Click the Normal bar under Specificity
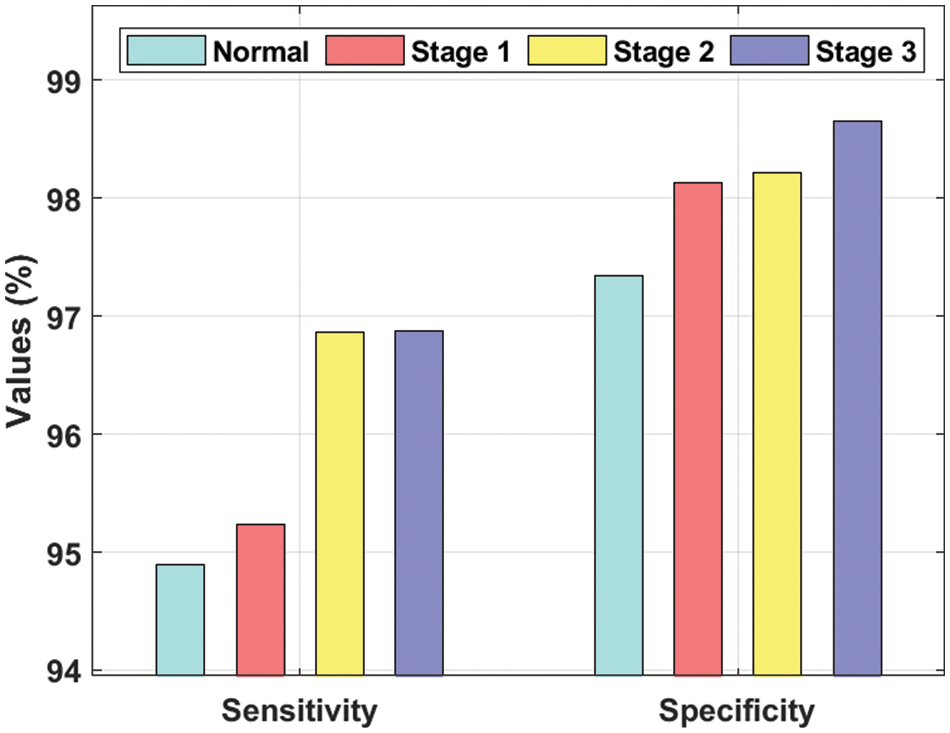950x733 pixels. click(x=618, y=475)
